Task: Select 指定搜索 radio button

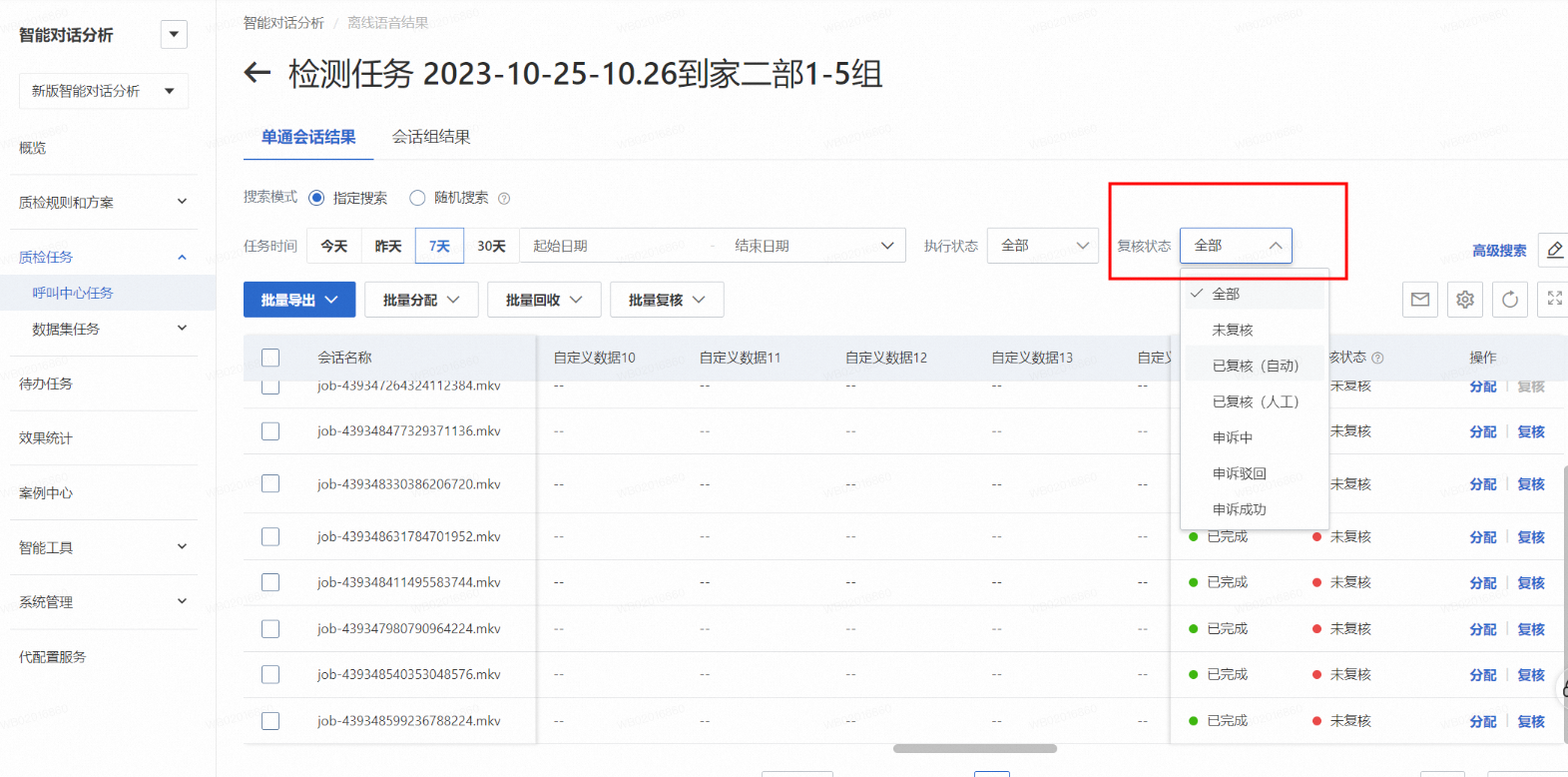Action: coord(316,198)
